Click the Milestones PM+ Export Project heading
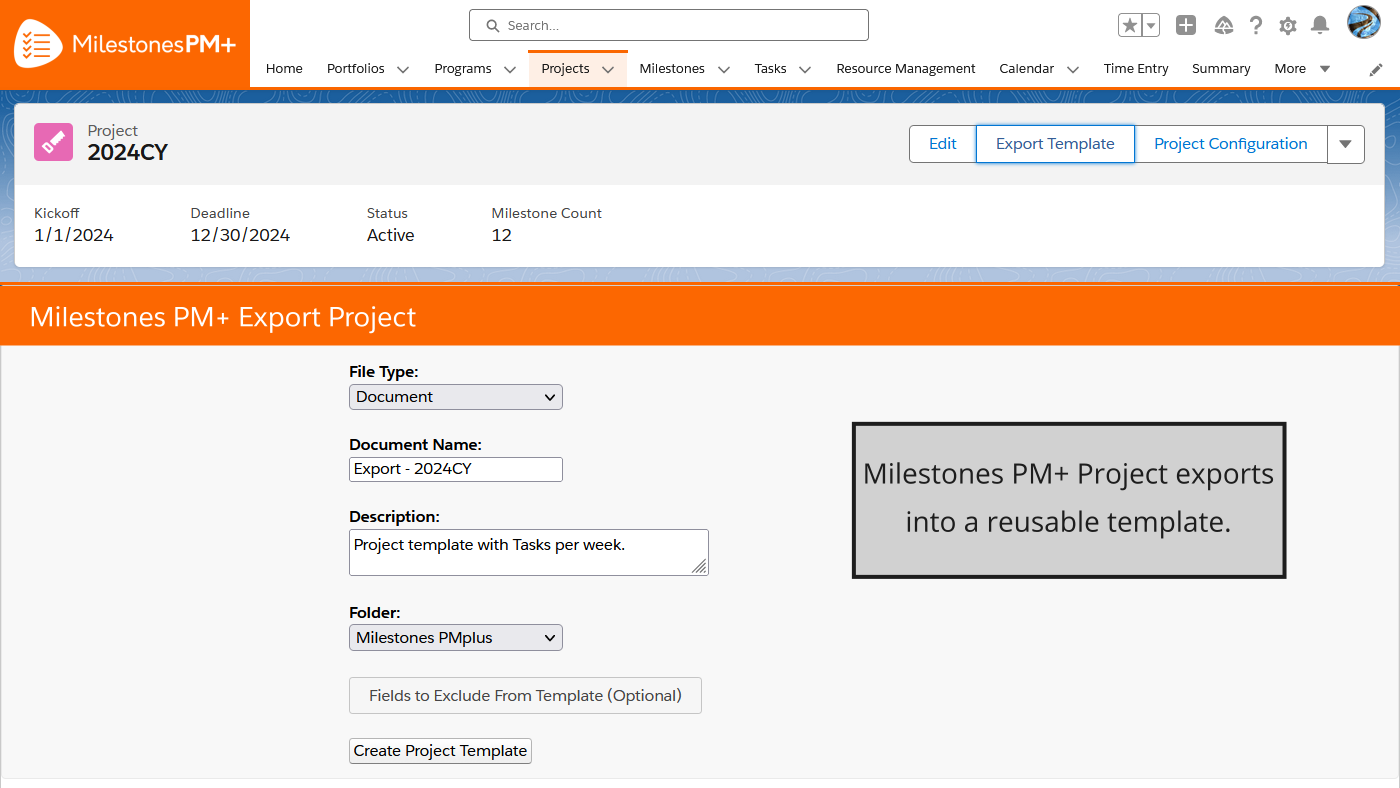The height and width of the screenshot is (788, 1400). coord(223,317)
